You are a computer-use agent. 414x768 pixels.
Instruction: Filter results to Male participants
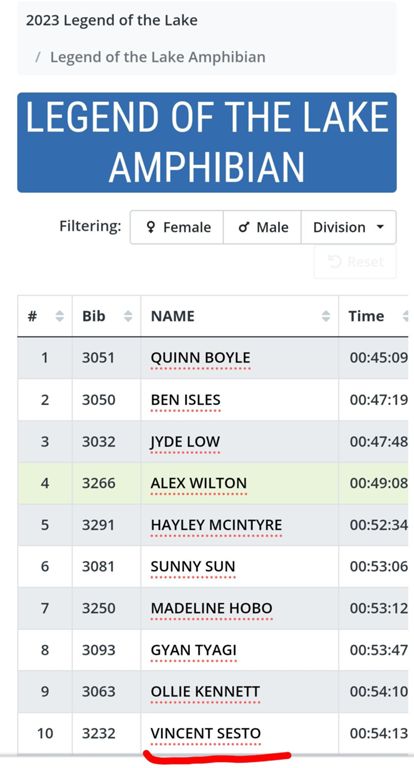pos(263,227)
